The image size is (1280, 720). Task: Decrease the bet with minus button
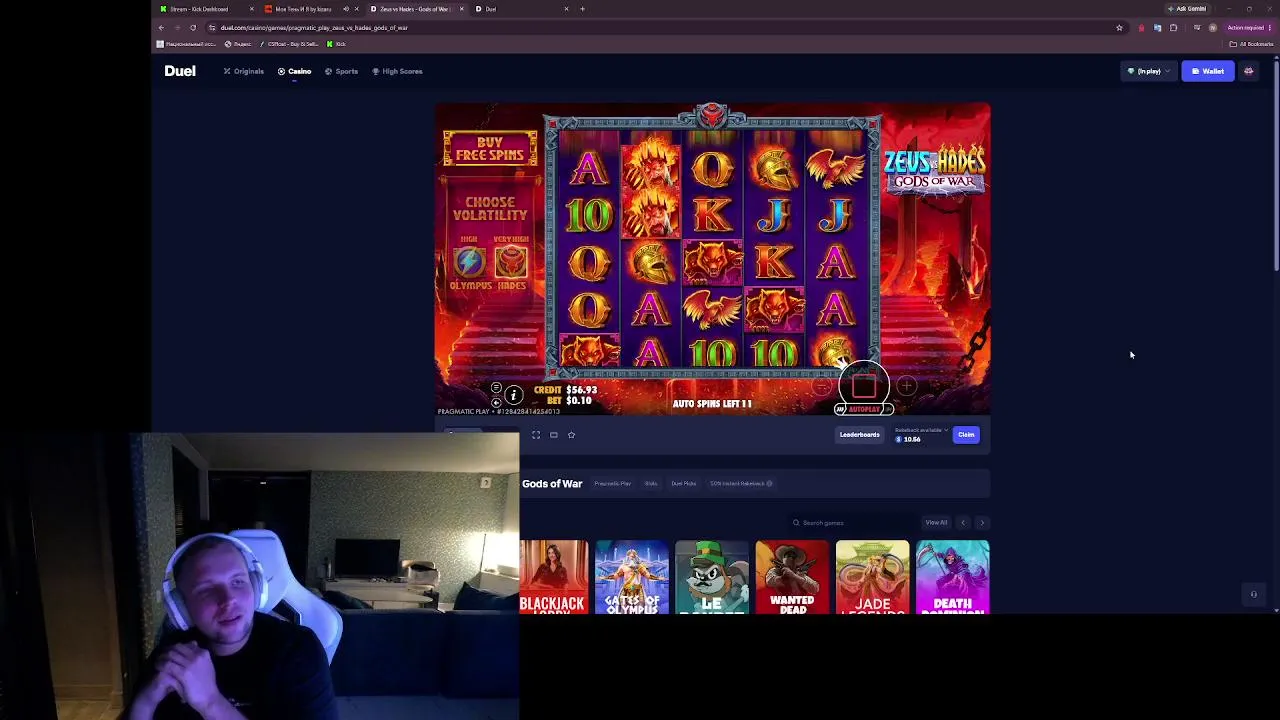822,386
